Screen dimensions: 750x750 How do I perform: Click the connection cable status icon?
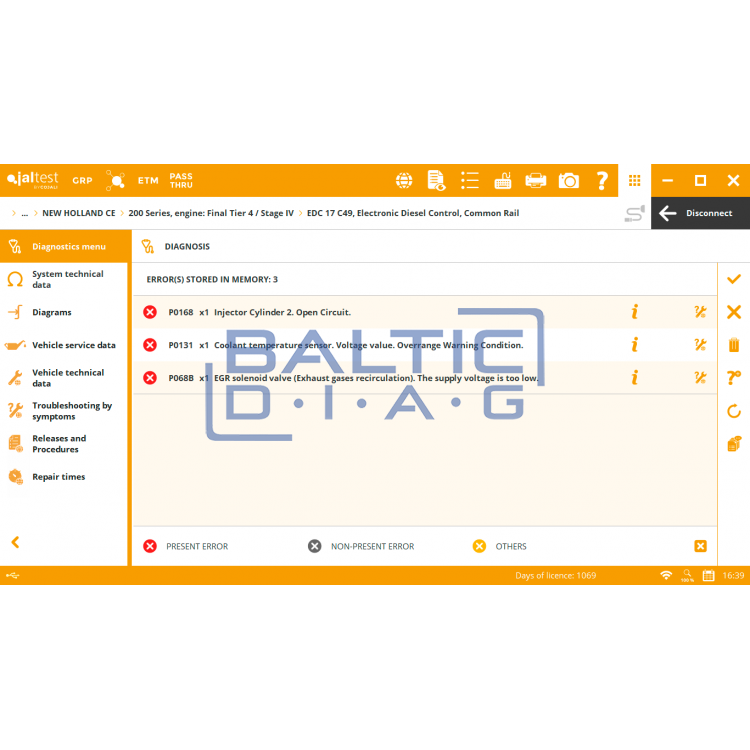[634, 213]
